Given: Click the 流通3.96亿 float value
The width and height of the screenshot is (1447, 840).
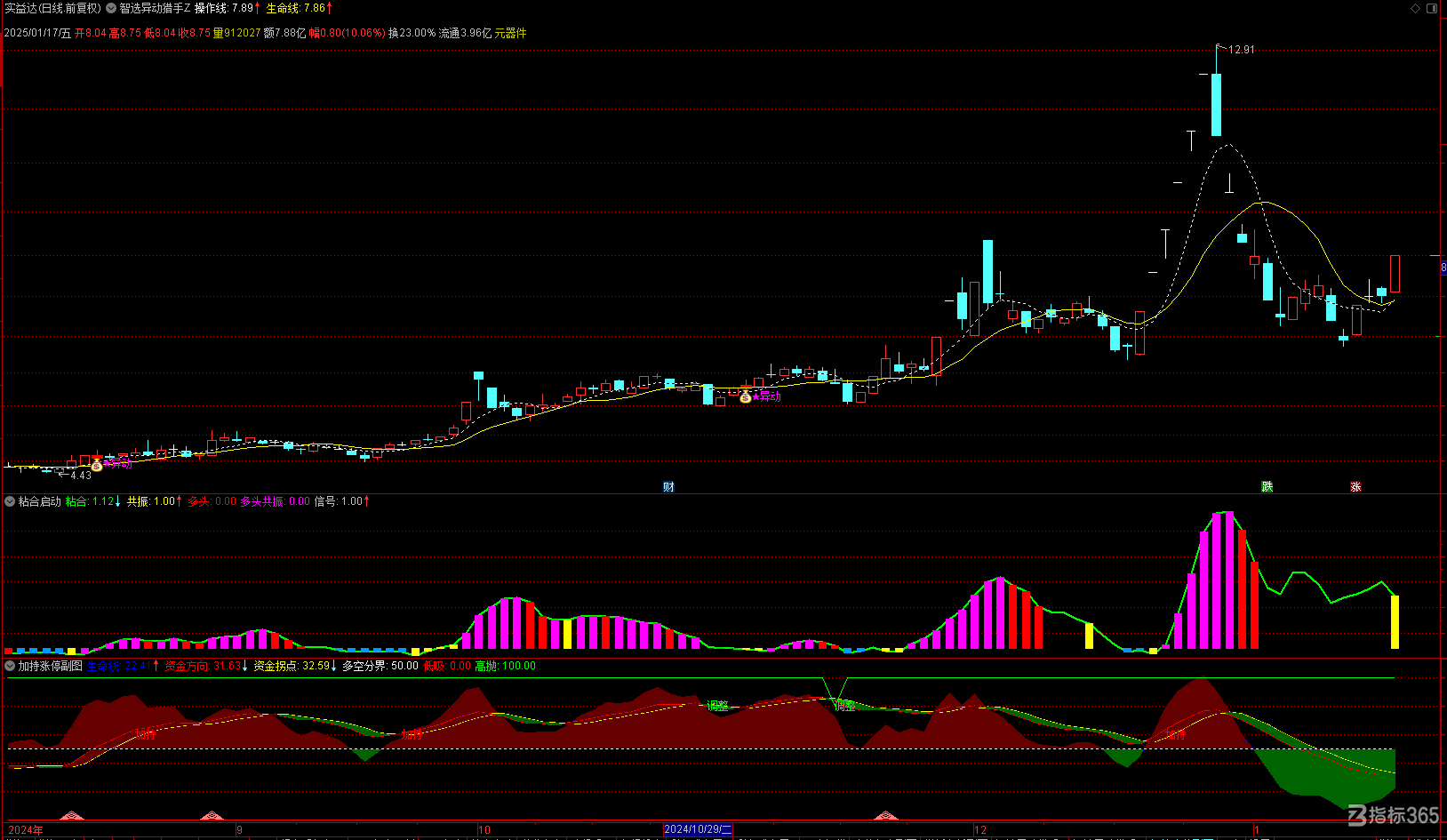Looking at the screenshot, I should [465, 33].
